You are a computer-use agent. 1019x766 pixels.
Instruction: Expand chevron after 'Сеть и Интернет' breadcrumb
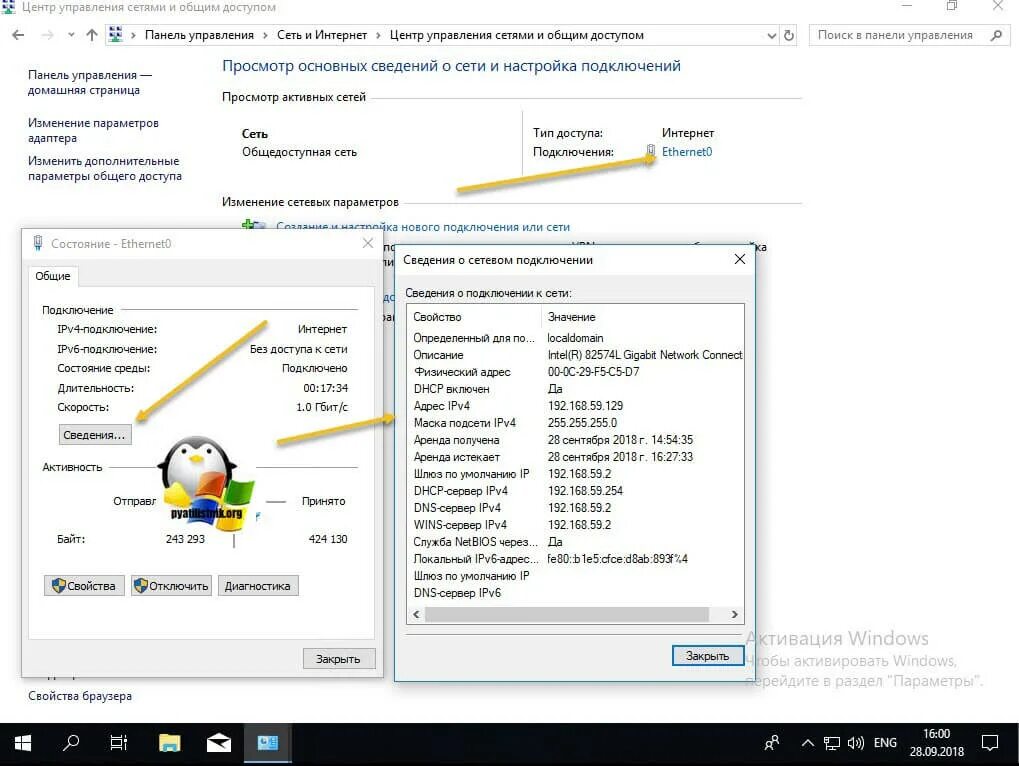pos(378,35)
